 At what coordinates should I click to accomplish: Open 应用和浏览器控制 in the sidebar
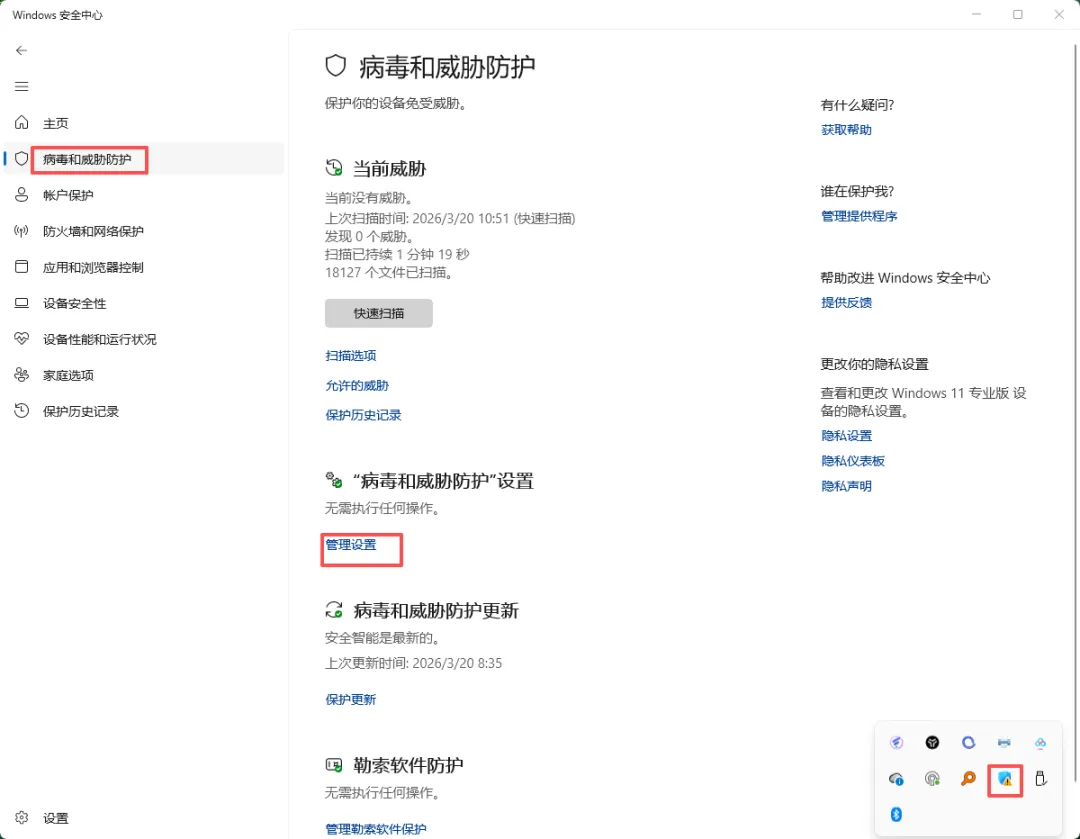point(143,267)
